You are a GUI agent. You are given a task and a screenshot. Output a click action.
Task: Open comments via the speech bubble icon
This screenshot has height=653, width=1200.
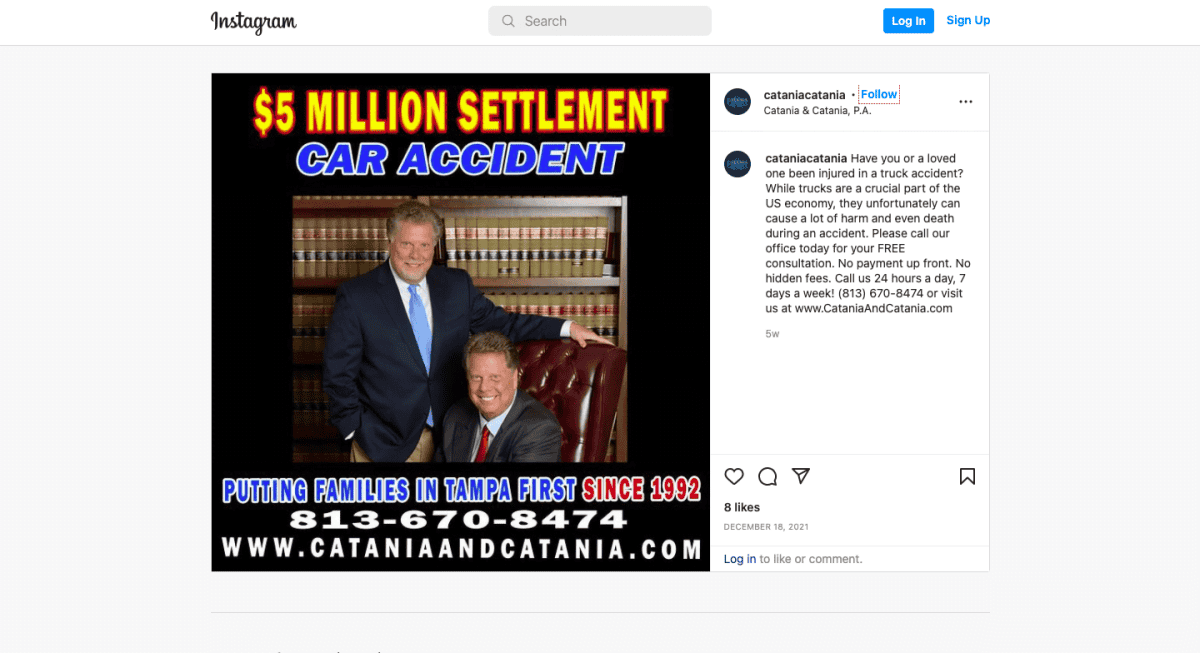(x=767, y=476)
